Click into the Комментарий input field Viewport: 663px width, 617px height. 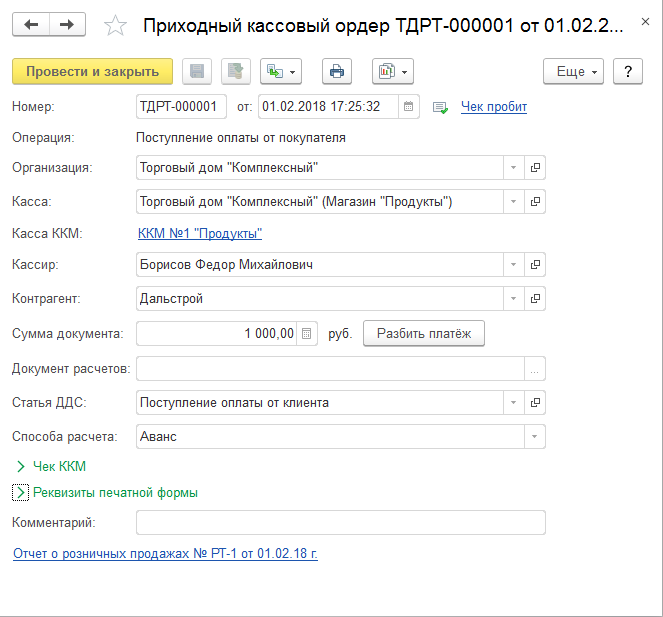coord(340,523)
